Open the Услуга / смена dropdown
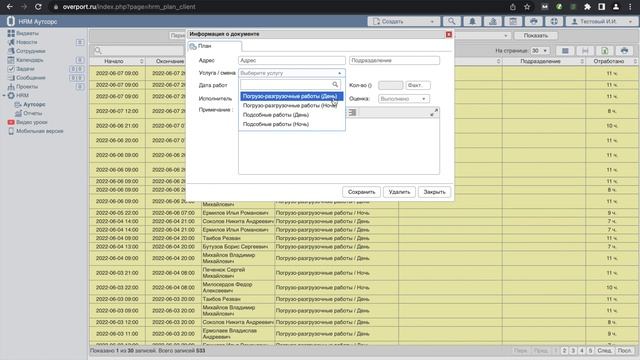Image resolution: width=640 pixels, height=360 pixels. click(291, 73)
